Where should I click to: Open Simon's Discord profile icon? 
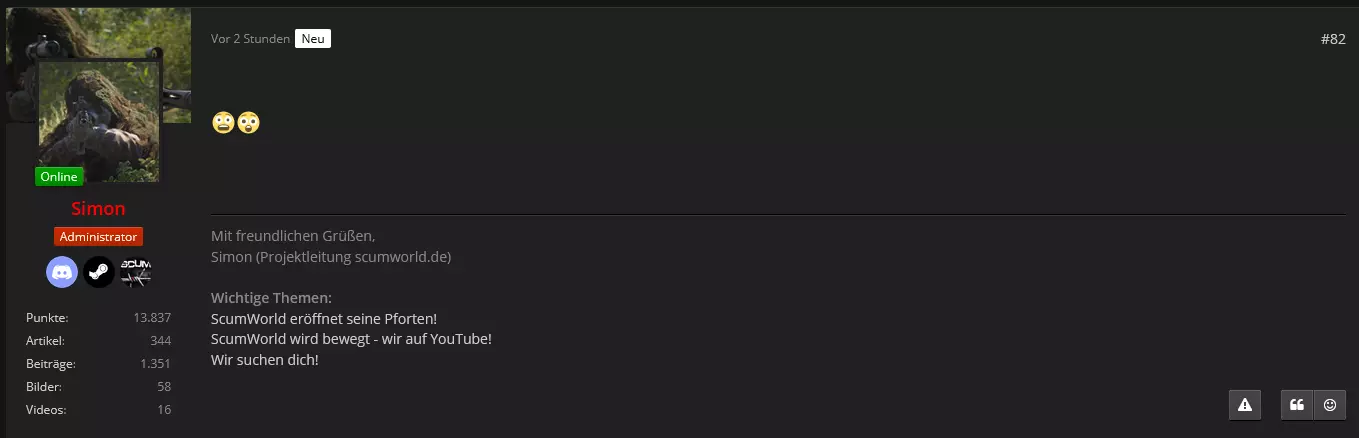click(x=62, y=272)
